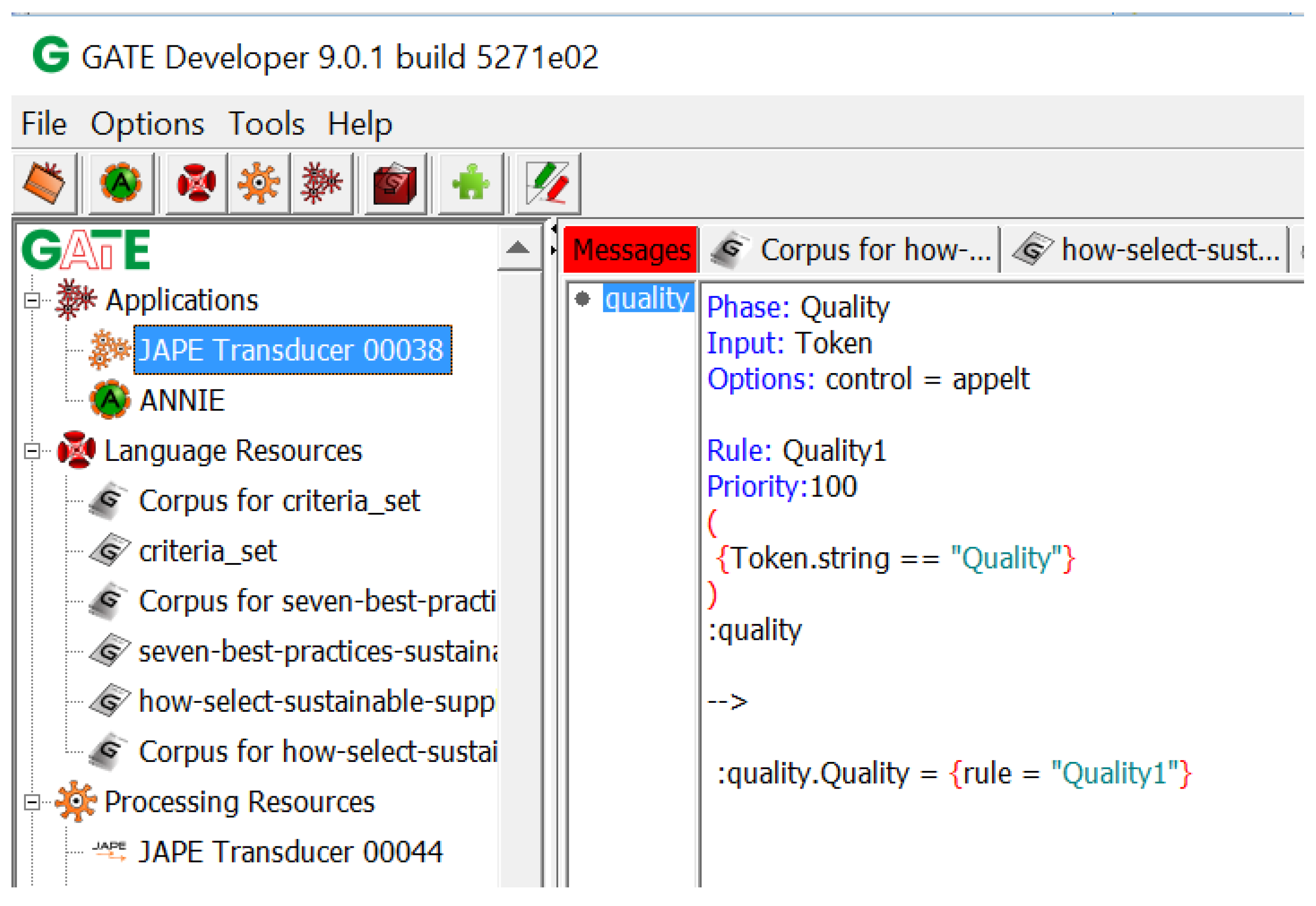Collapse the Language Resources tree node

pyautogui.click(x=32, y=452)
